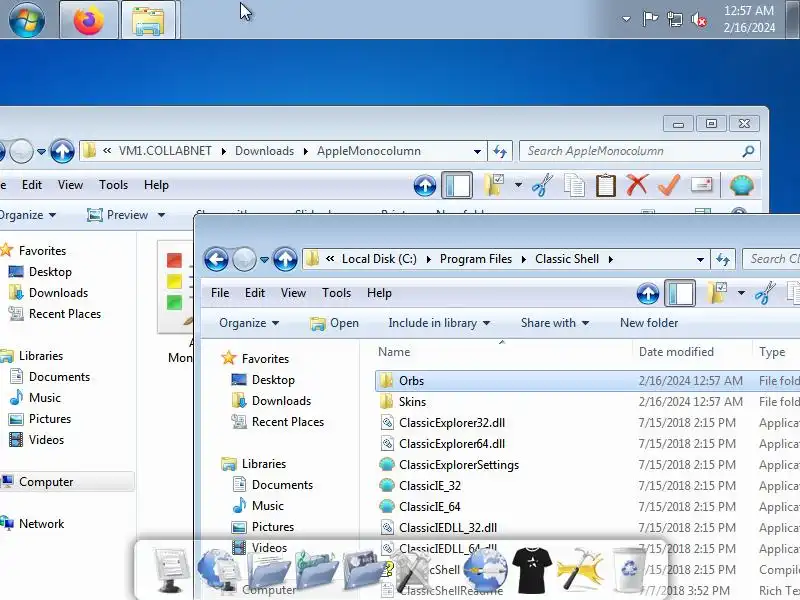Expand the arrow after the Classic Shell breadcrumb

point(611,260)
